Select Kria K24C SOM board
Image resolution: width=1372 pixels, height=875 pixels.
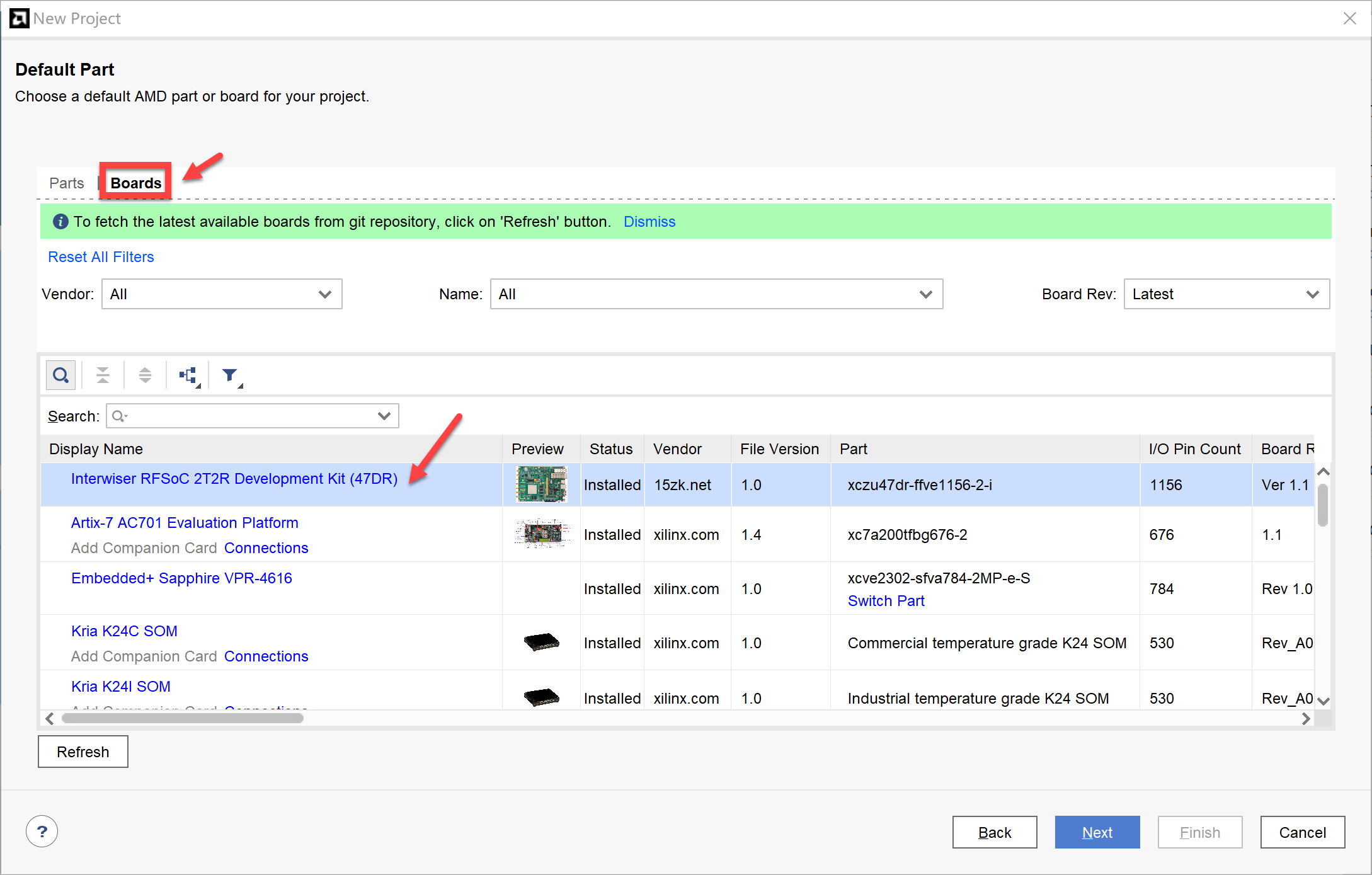point(124,631)
